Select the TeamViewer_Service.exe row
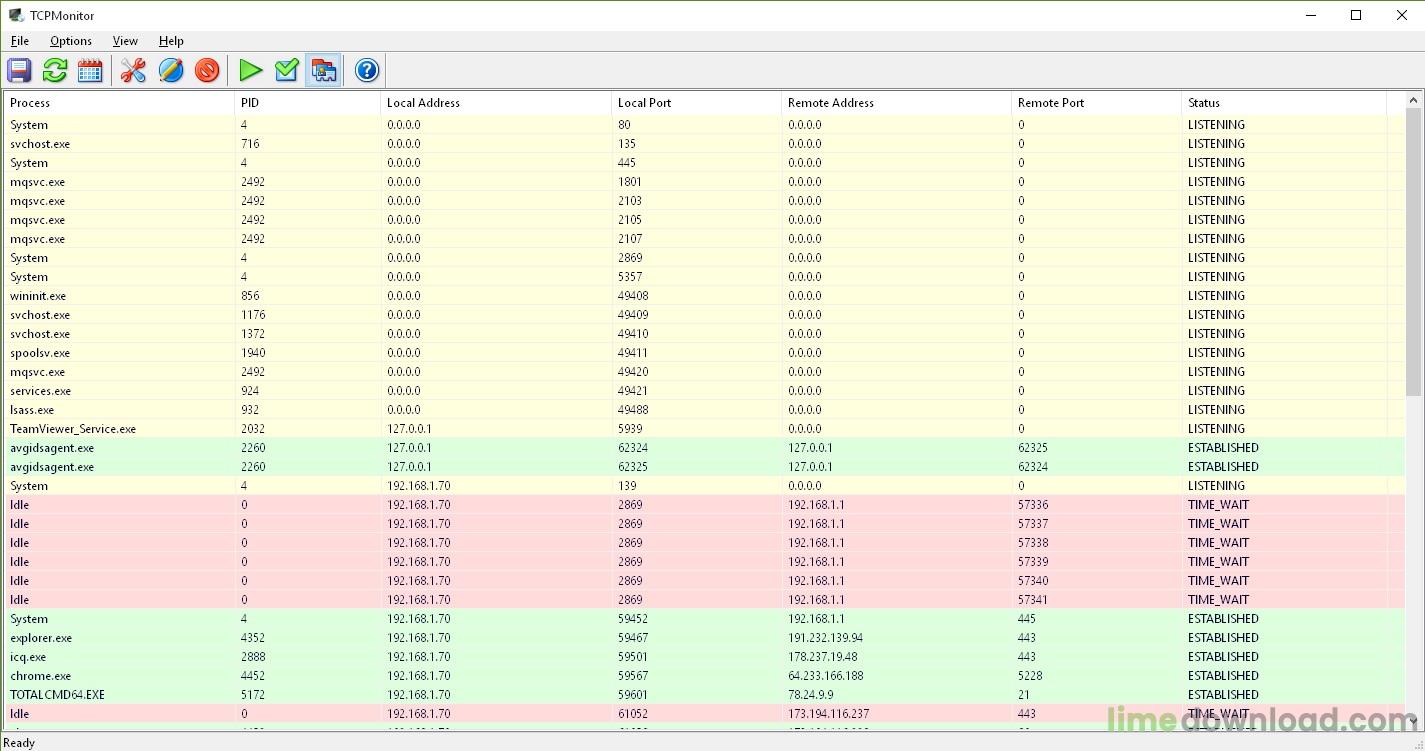 pos(73,429)
